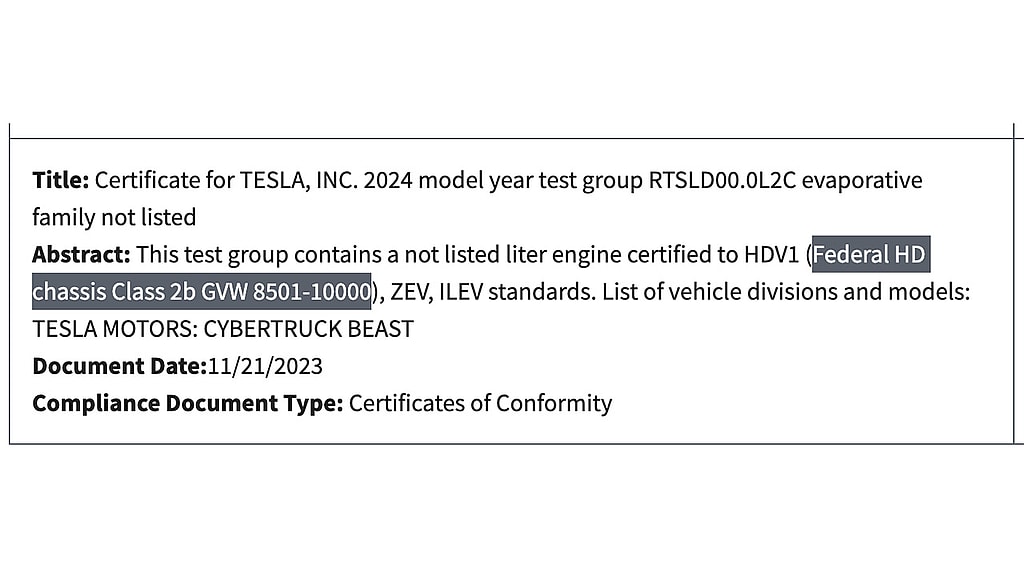Click the "Compliance Document Type:" label
This screenshot has height=576, width=1024.
coord(188,403)
